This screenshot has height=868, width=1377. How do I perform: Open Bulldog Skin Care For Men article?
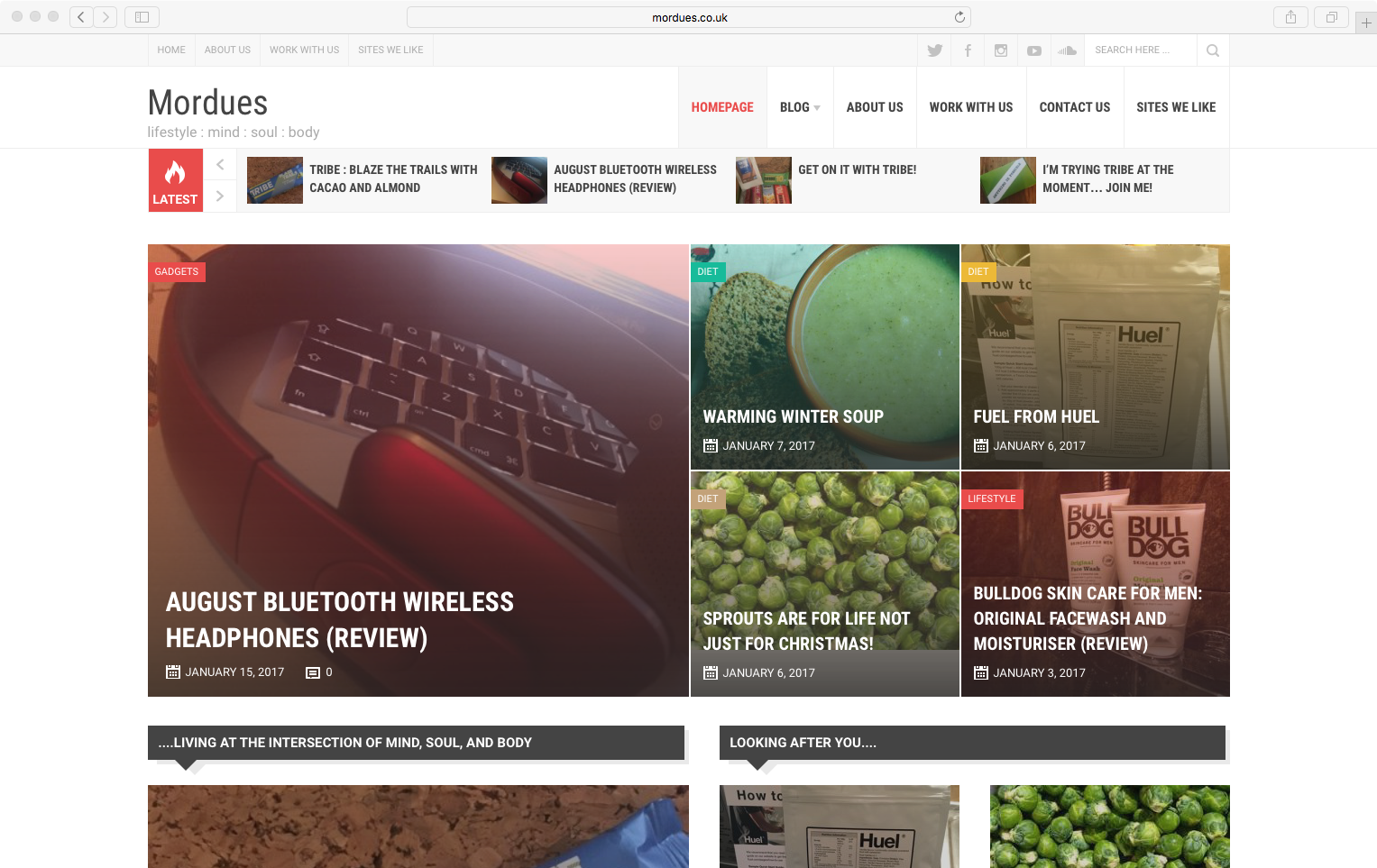(1088, 618)
